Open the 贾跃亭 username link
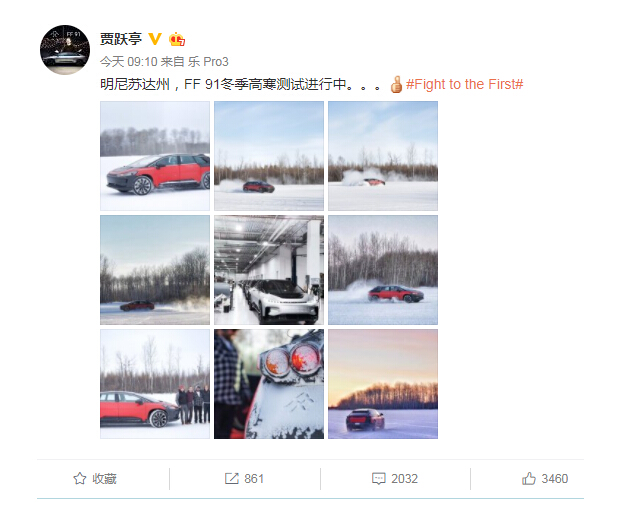 tap(121, 39)
